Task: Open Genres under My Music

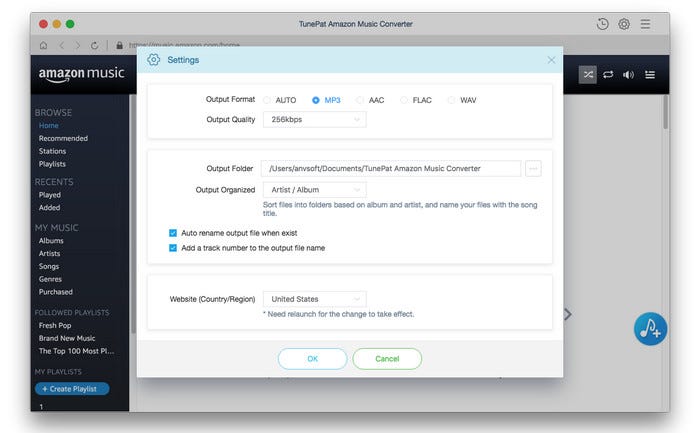Action: [x=50, y=279]
